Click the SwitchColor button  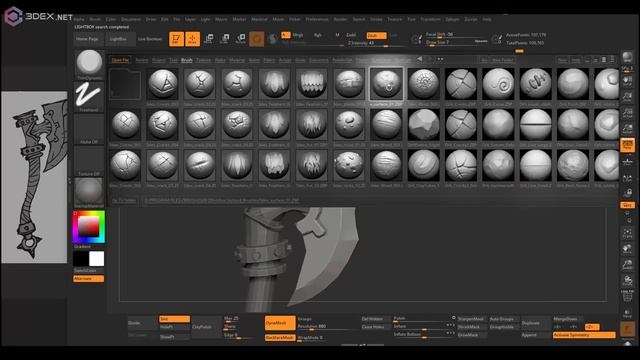pyautogui.click(x=89, y=271)
